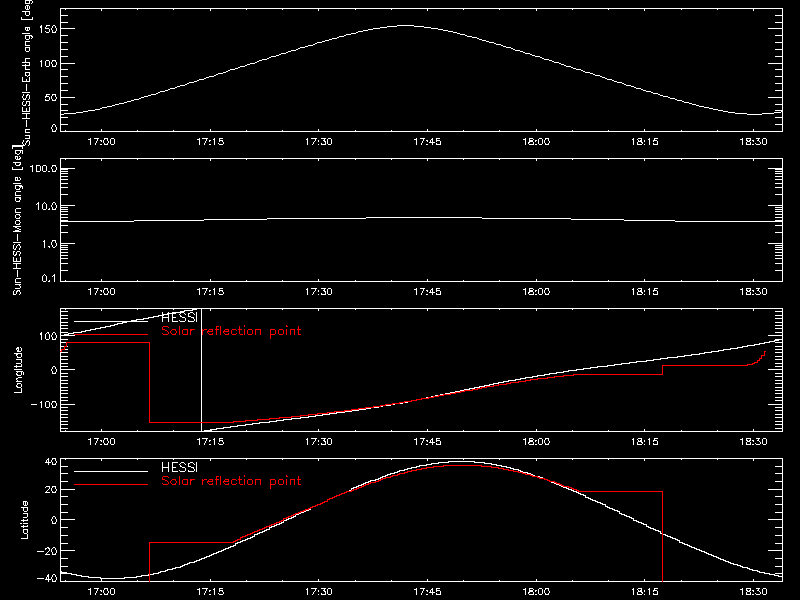Select the 0.1 tick label on the Moon angle plot
Image resolution: width=800 pixels, height=600 pixels.
coord(49,278)
